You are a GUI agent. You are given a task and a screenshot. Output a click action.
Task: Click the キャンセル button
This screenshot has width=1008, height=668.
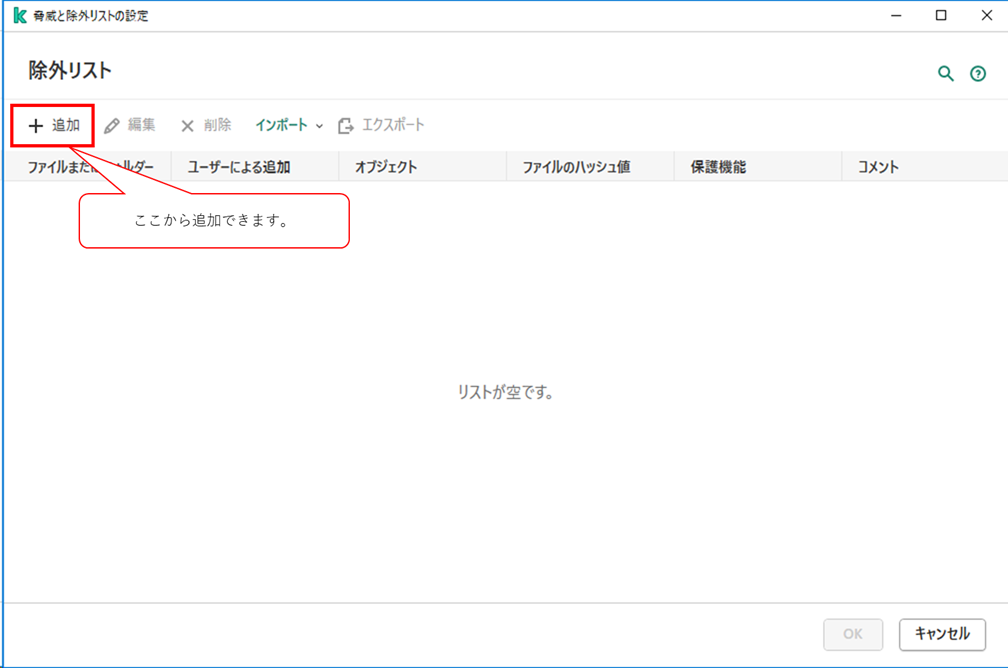click(x=942, y=634)
